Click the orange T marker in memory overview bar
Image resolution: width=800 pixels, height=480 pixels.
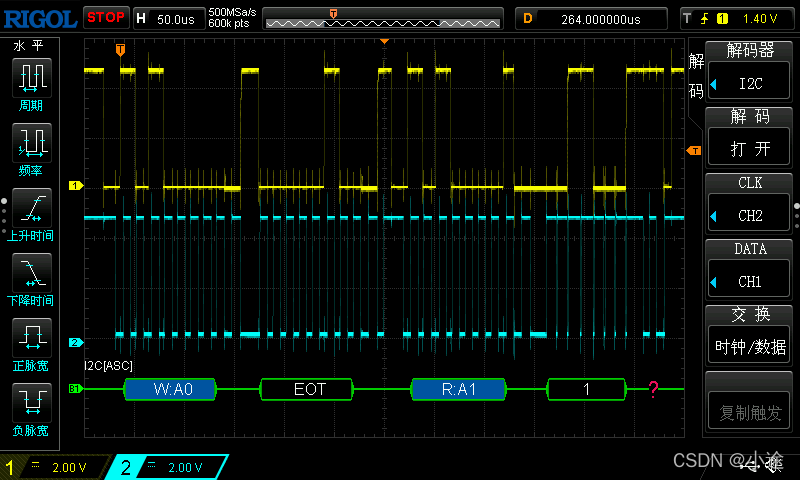333,14
